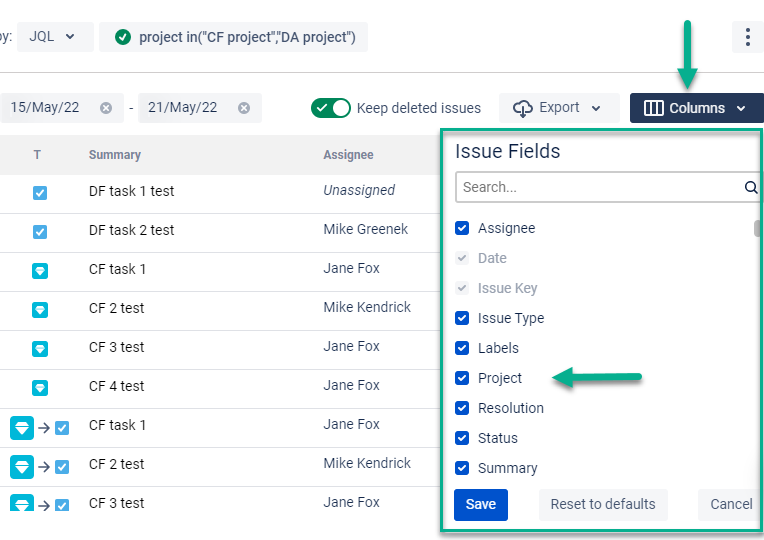Click the disabled Issue Key checkbox
Image resolution: width=764 pixels, height=540 pixels.
tap(462, 288)
